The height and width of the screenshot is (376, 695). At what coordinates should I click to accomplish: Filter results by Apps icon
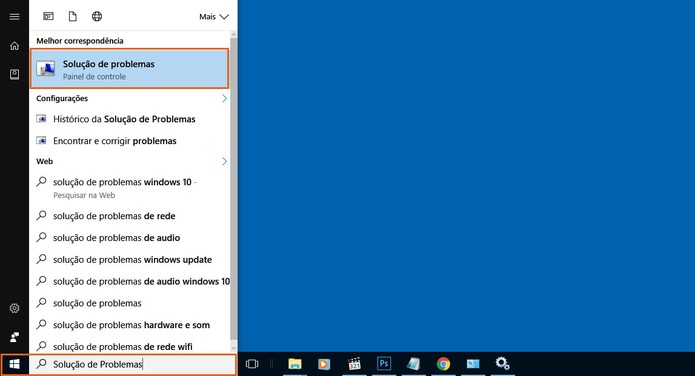48,16
